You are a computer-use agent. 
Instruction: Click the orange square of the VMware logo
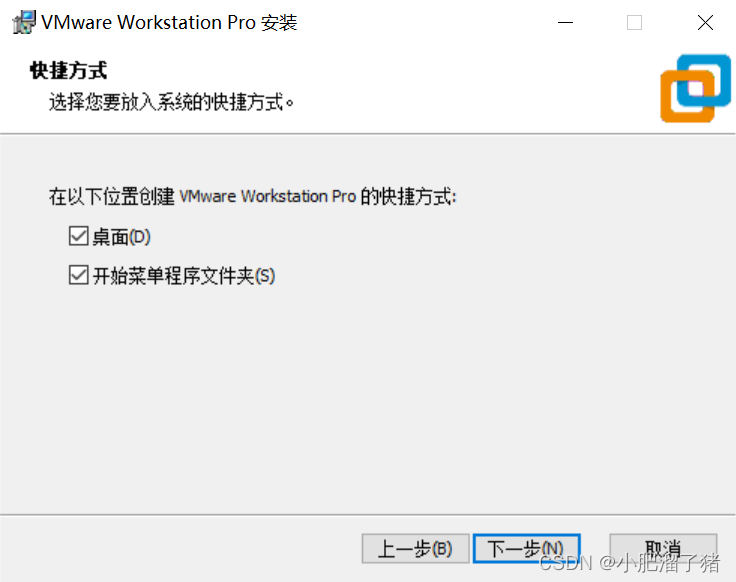click(x=687, y=96)
